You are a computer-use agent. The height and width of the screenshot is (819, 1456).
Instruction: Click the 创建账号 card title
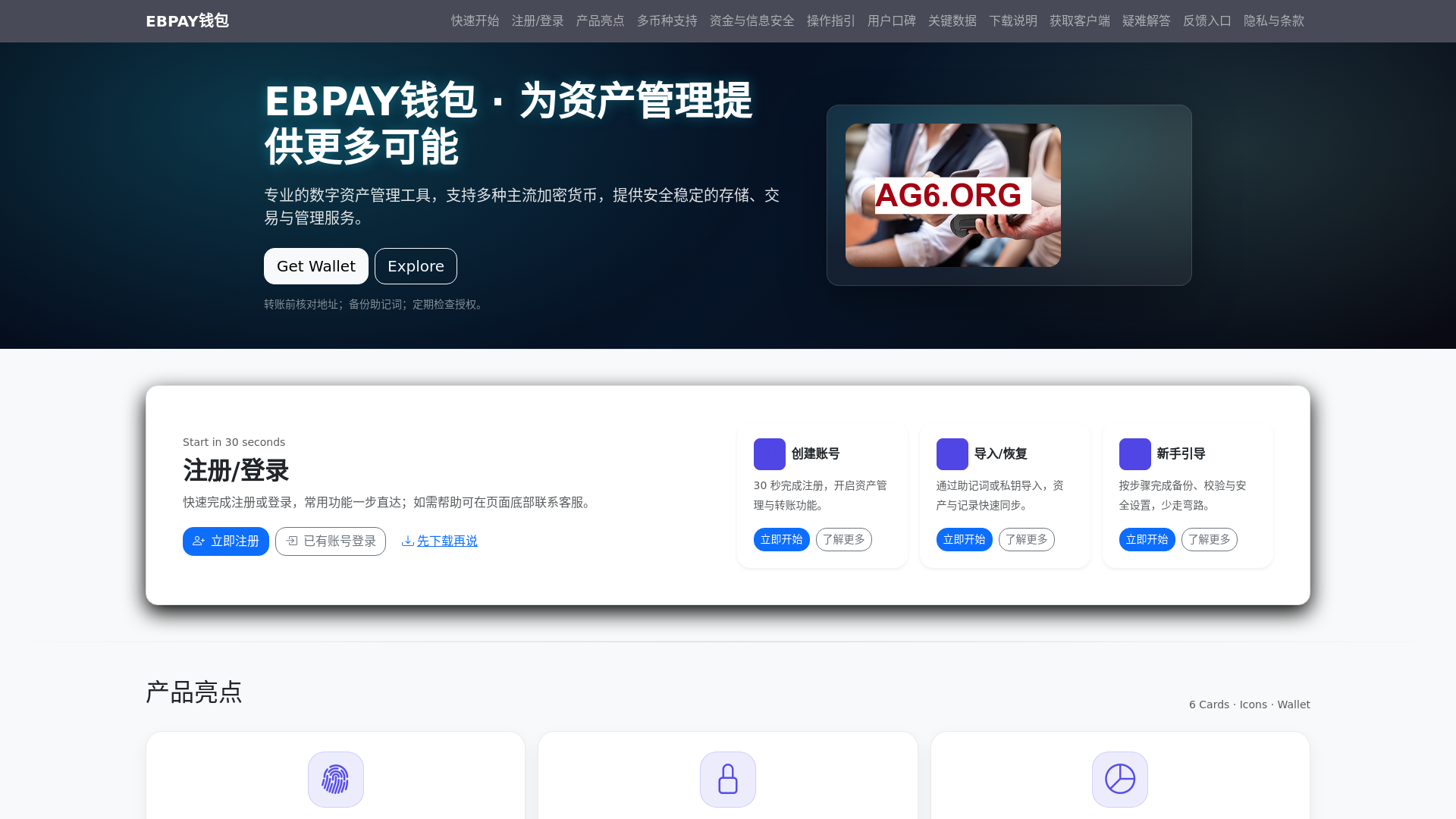click(x=816, y=454)
